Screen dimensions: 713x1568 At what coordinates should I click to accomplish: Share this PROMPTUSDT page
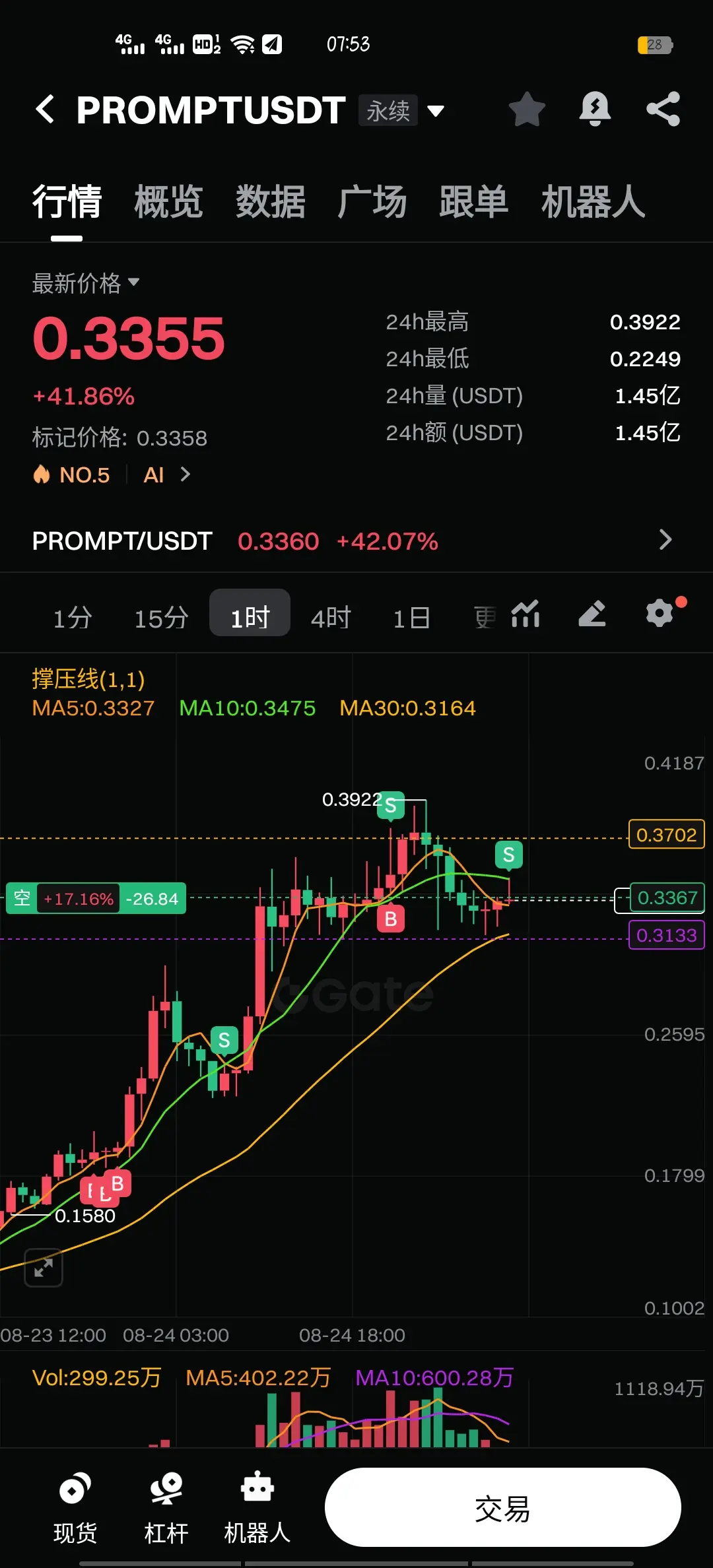tap(663, 109)
